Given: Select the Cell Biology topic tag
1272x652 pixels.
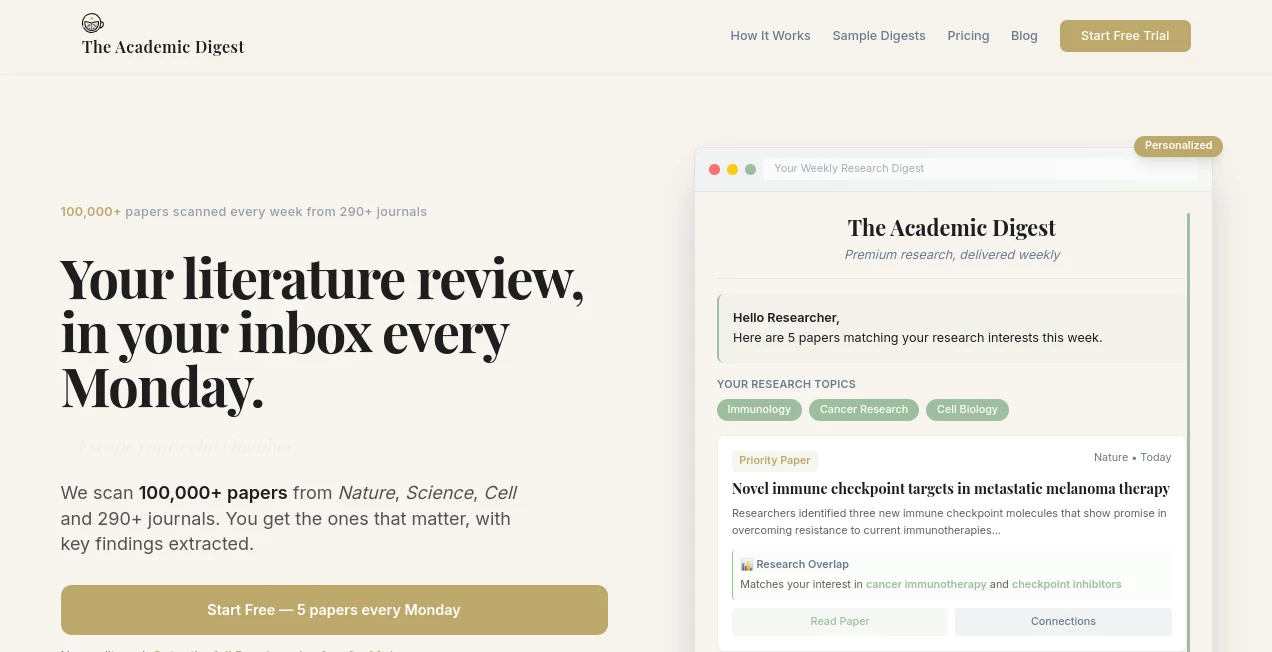Looking at the screenshot, I should [x=967, y=410].
